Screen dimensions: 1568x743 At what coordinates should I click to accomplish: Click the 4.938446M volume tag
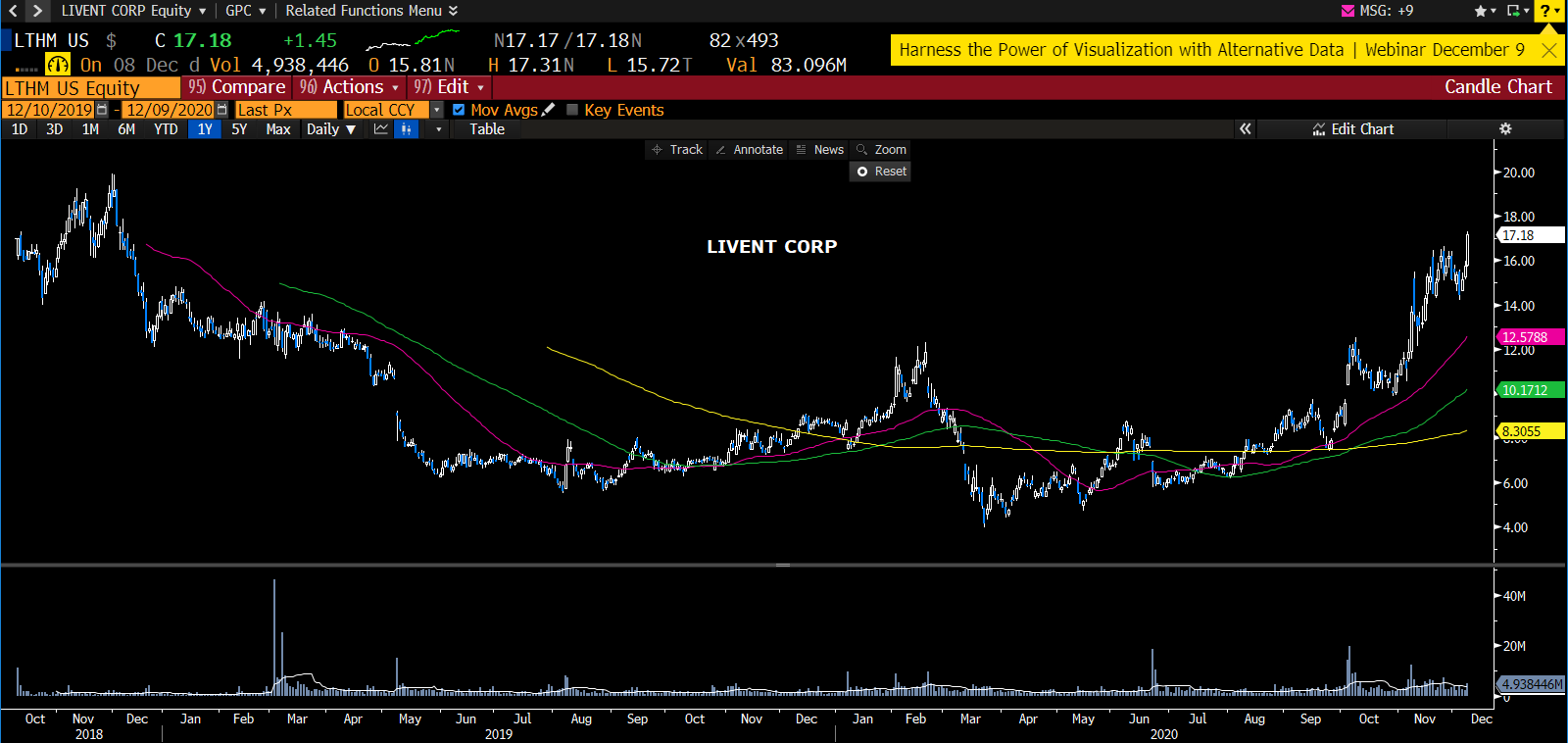click(1532, 684)
